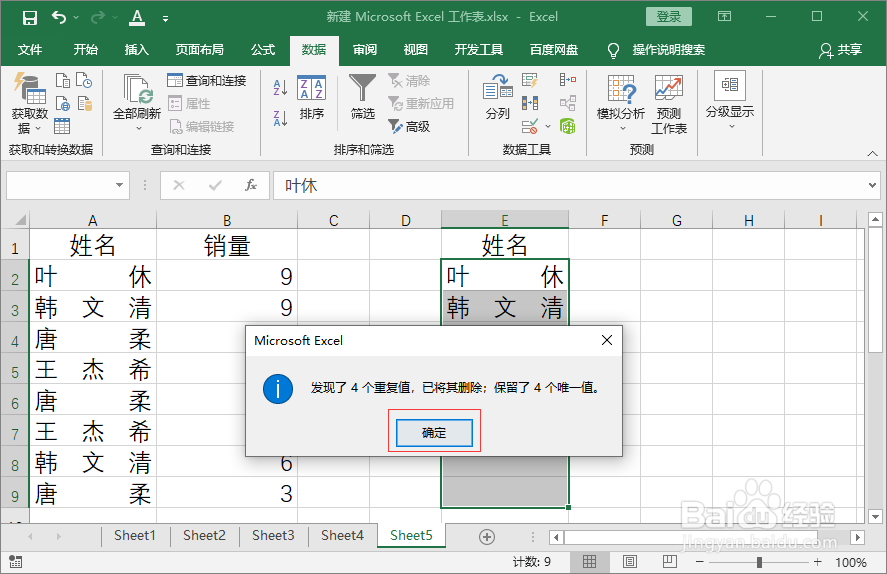Click the Select All corner triangle

(x=19, y=220)
